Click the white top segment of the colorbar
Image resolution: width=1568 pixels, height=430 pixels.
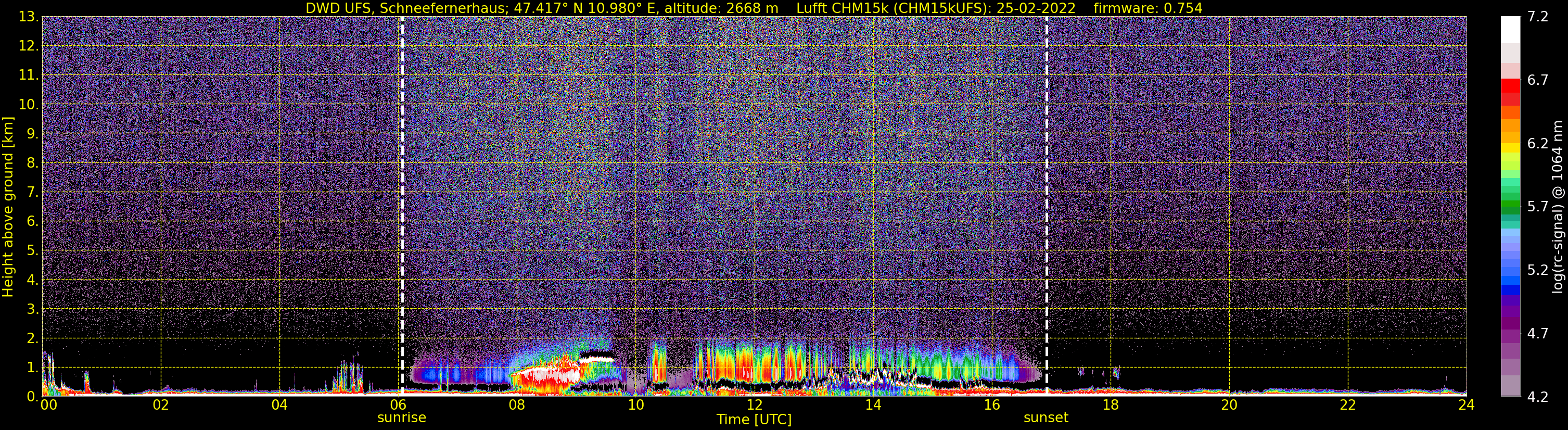coord(1510,30)
